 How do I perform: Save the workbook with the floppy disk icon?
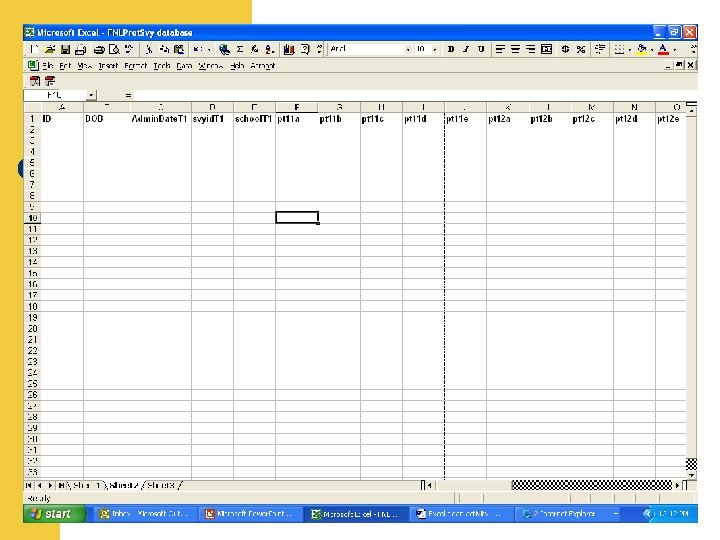point(65,49)
